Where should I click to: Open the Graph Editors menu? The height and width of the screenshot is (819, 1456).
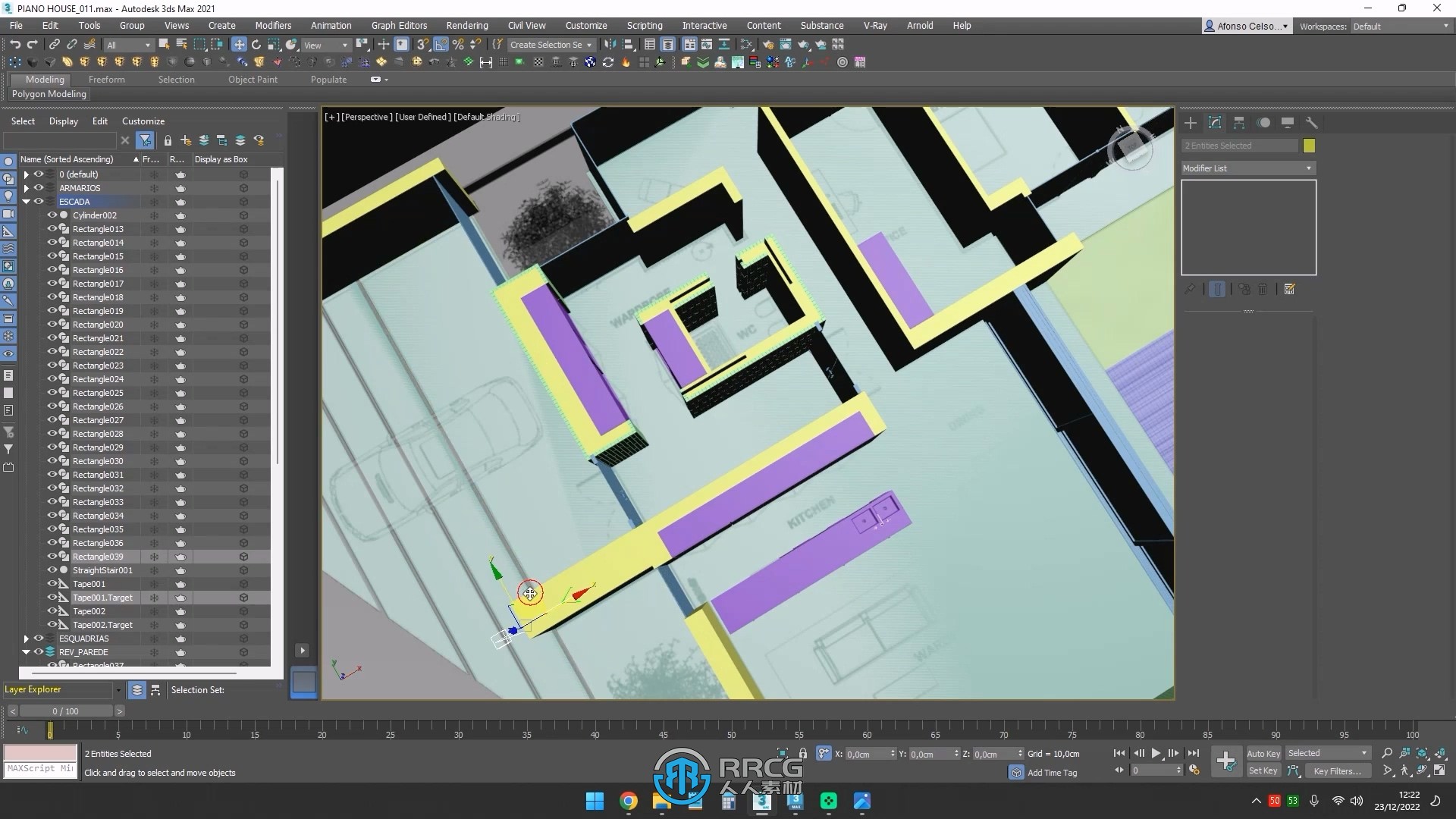pos(399,26)
